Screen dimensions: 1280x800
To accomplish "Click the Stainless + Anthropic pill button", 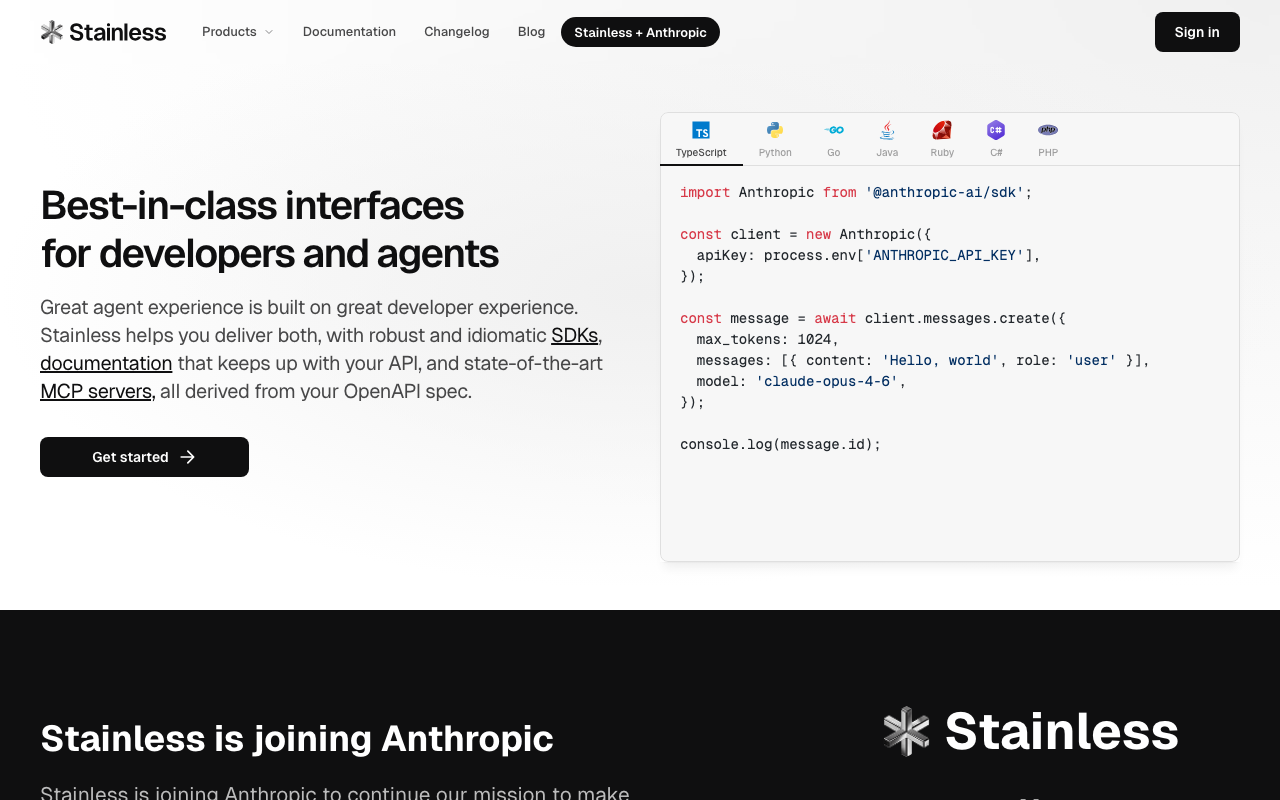I will [x=640, y=32].
